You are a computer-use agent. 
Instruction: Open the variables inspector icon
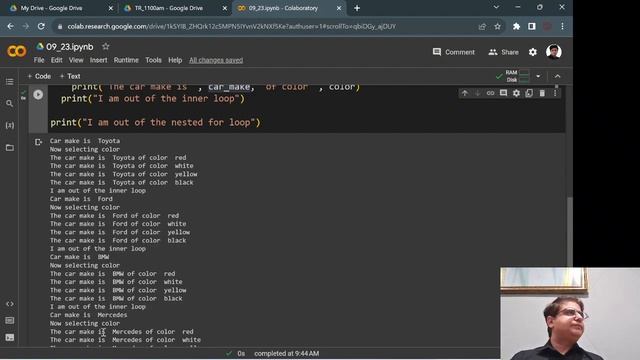tap(9, 125)
